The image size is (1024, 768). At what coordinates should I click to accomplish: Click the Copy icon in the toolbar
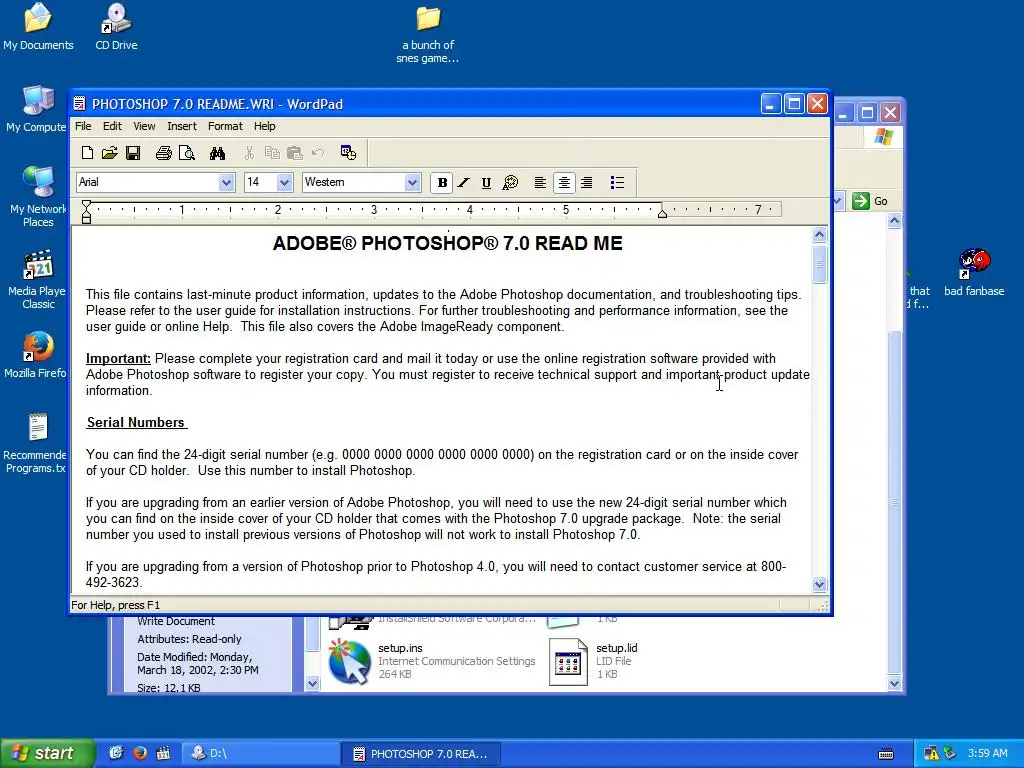point(272,153)
